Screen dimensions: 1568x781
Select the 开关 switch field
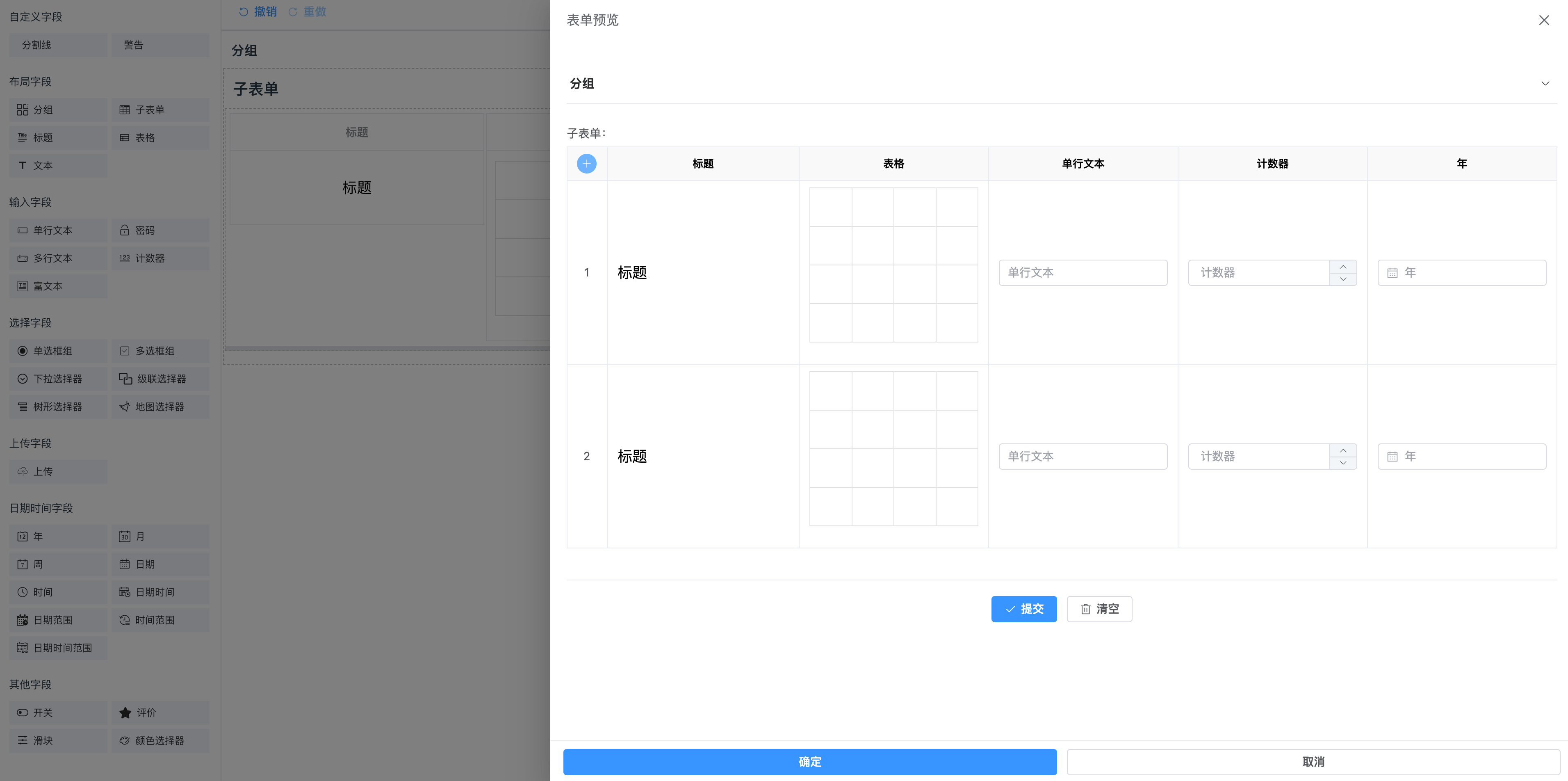point(58,713)
